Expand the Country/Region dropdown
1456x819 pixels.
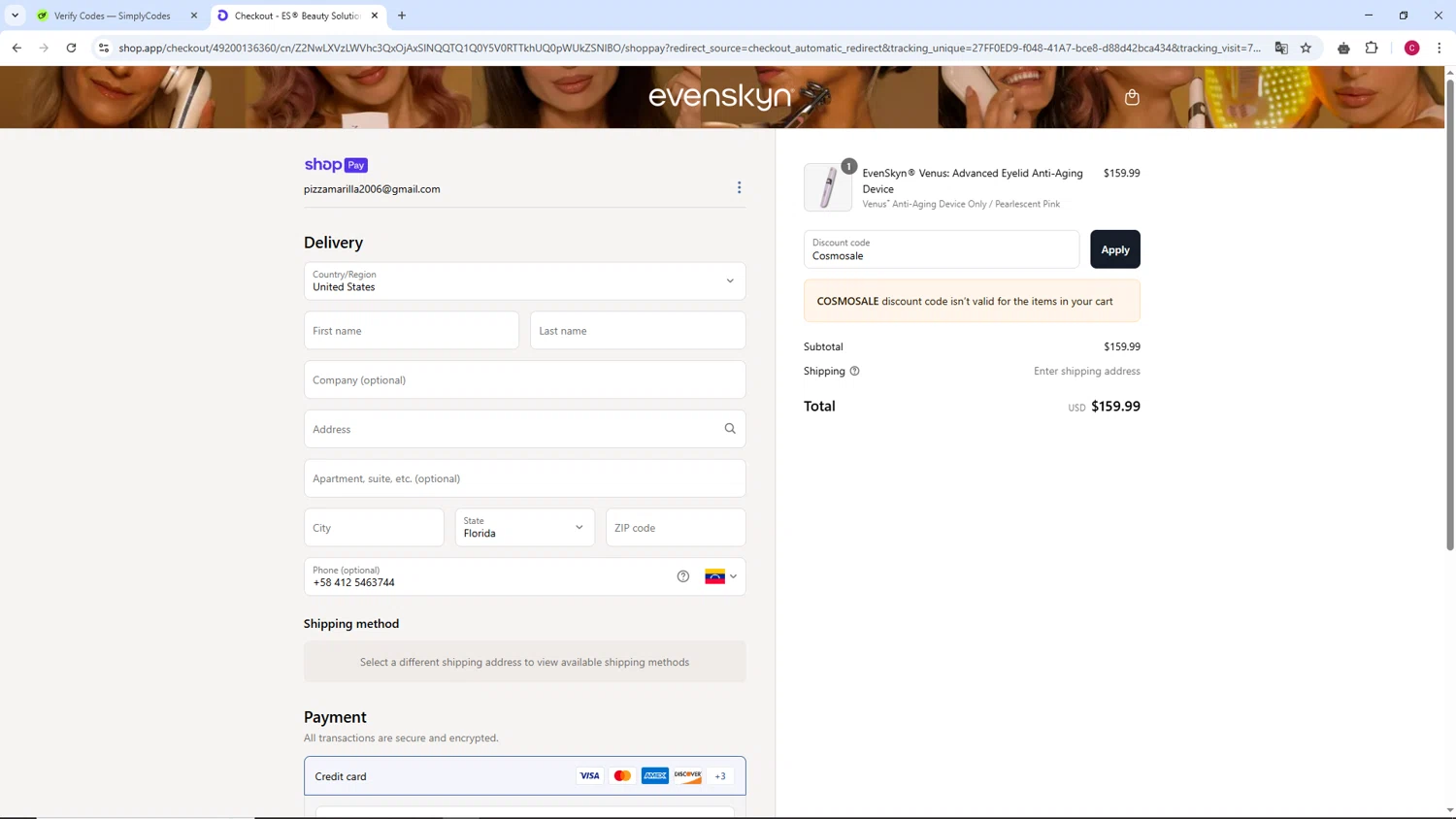[525, 281]
